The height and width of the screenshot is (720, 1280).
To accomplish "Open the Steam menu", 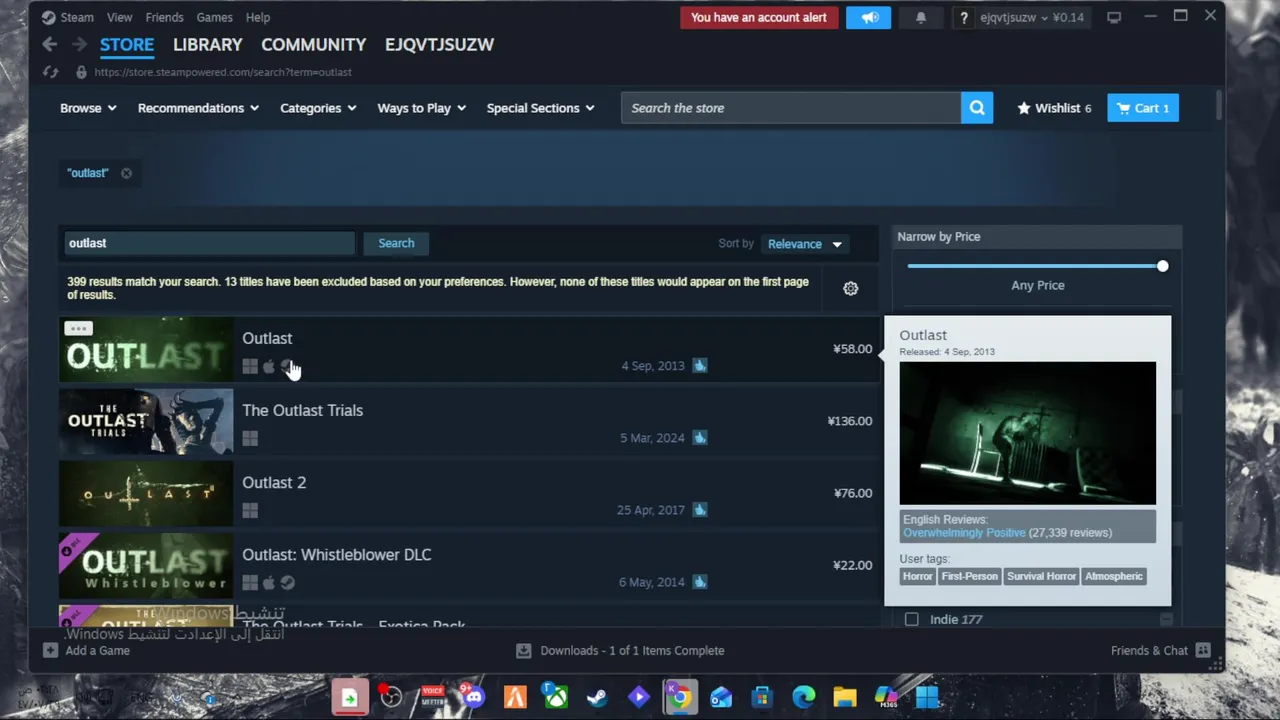I will [77, 17].
